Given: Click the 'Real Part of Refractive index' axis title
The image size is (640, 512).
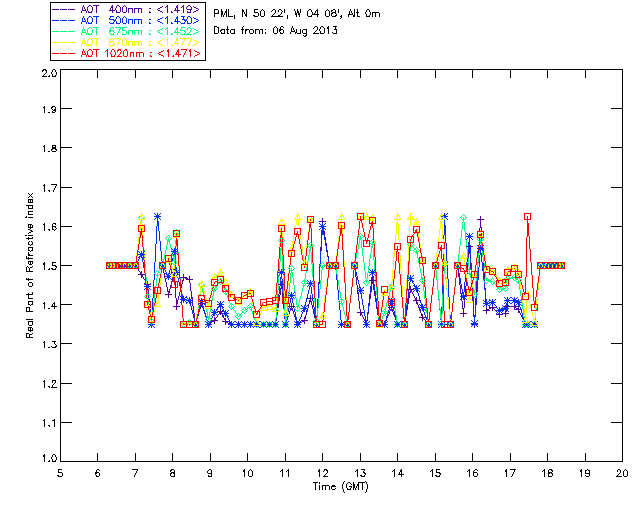Looking at the screenshot, I should [x=29, y=265].
